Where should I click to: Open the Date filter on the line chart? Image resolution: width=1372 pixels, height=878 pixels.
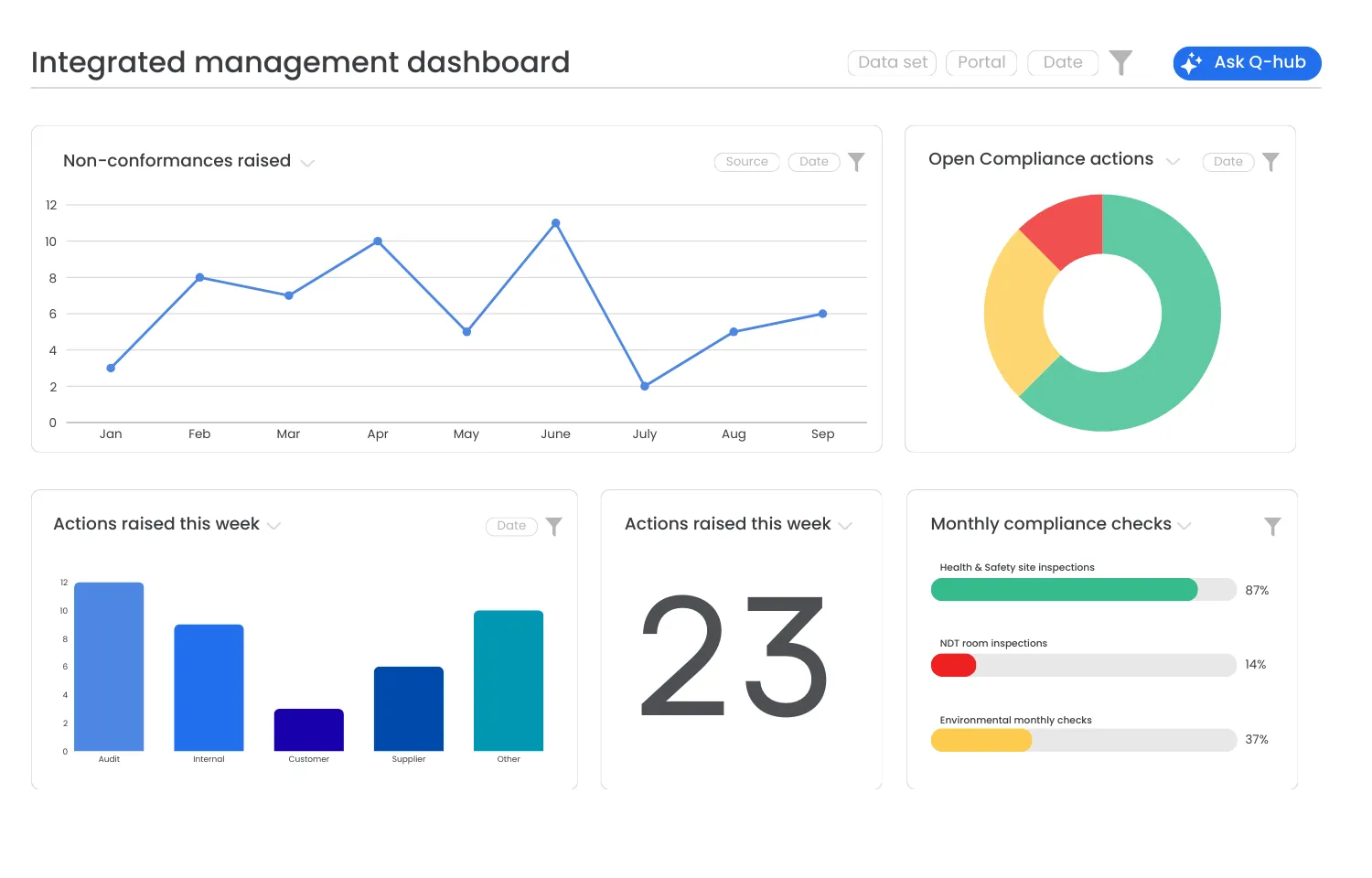coord(813,162)
